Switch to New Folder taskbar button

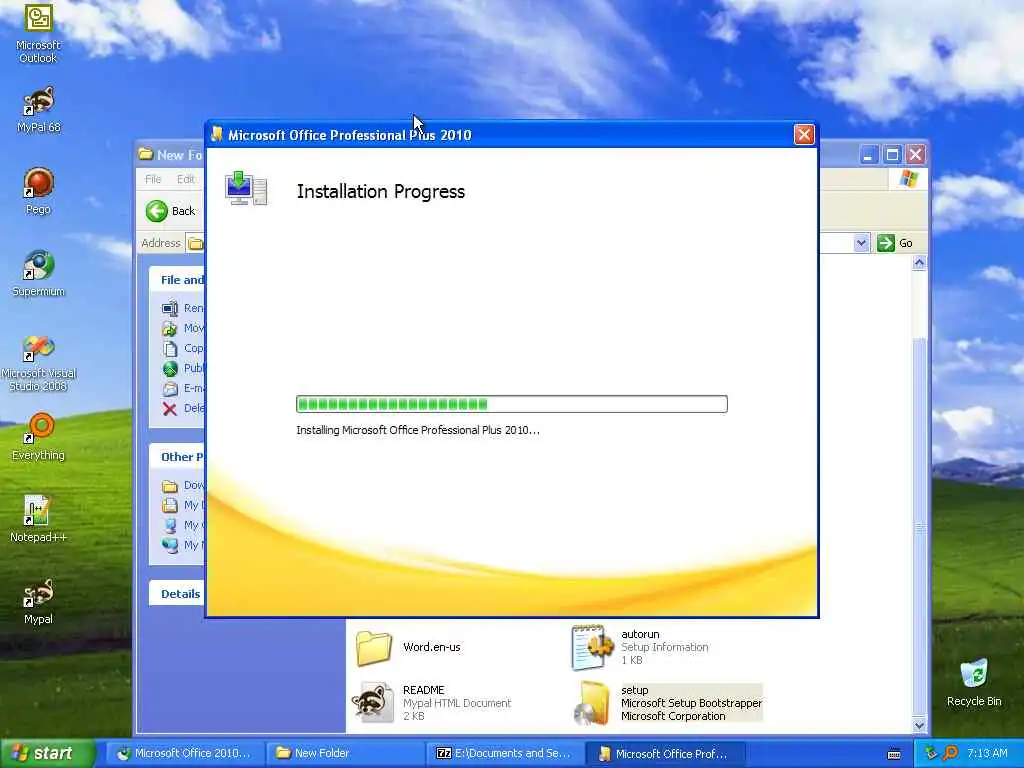[345, 754]
